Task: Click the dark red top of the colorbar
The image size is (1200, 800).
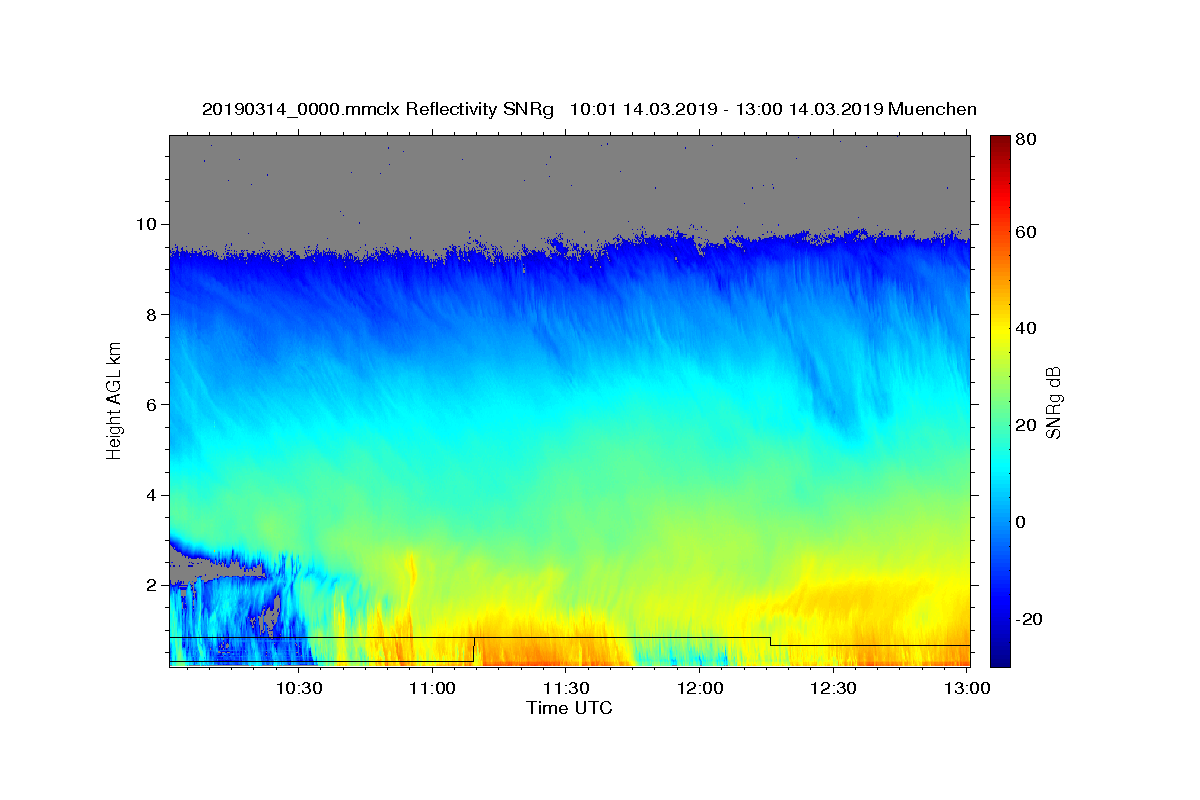Action: 1000,145
